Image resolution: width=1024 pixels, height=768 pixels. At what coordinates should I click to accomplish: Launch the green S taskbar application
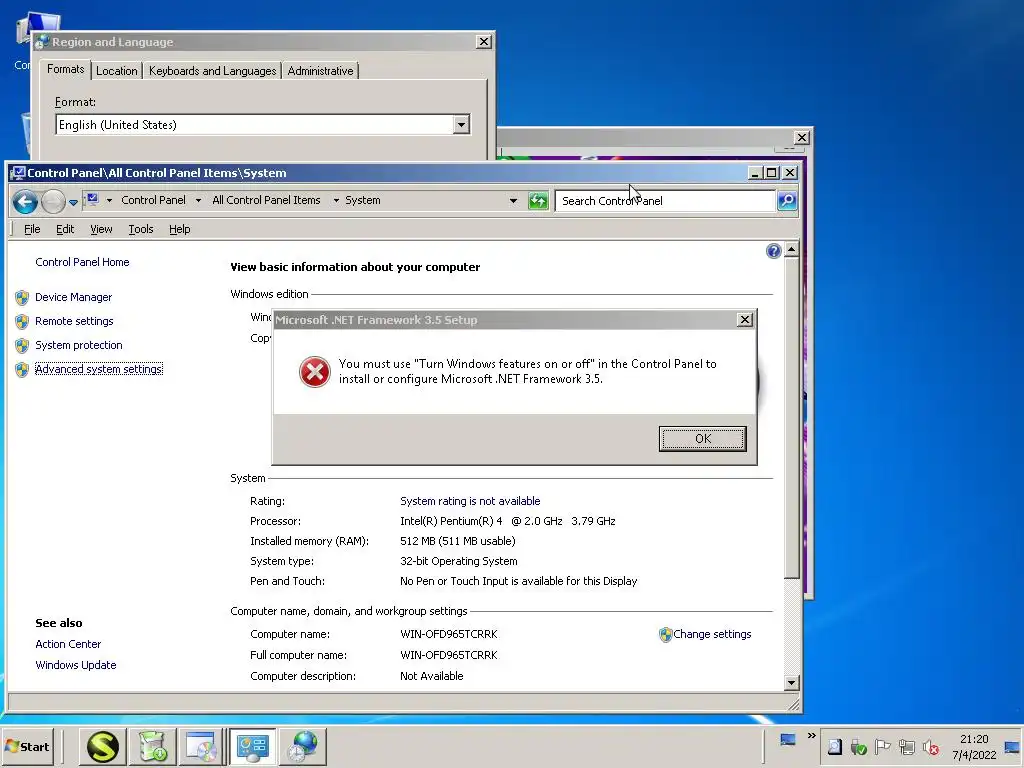(x=103, y=746)
